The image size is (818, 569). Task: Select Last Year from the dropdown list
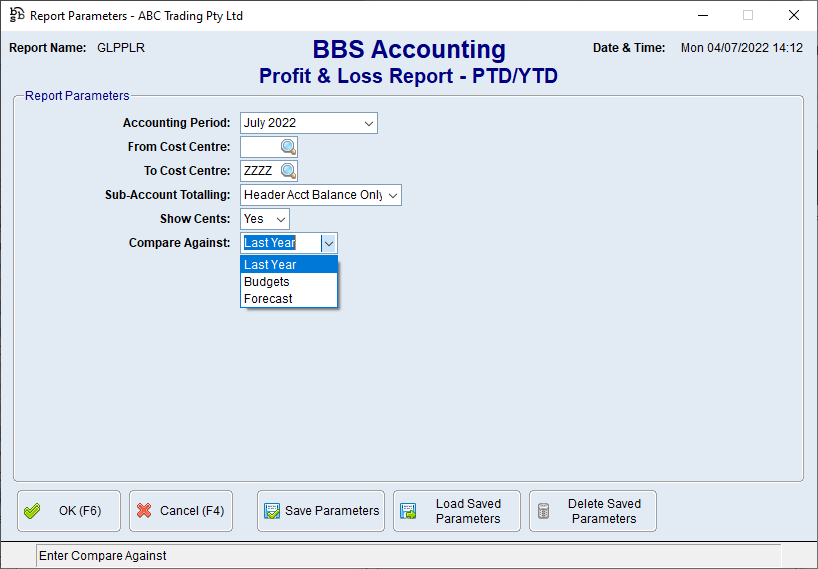tap(289, 265)
